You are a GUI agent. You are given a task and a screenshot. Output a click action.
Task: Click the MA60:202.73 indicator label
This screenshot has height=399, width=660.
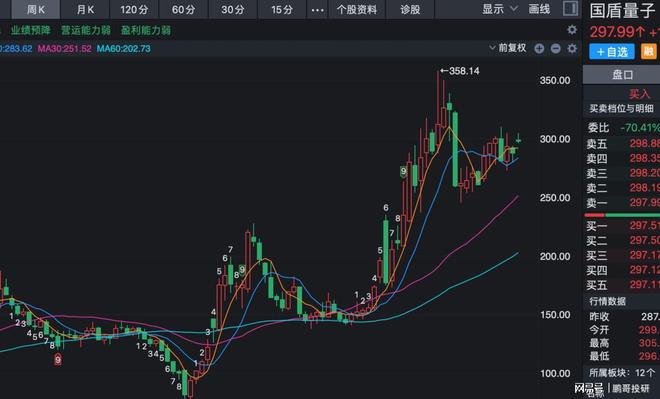123,48
